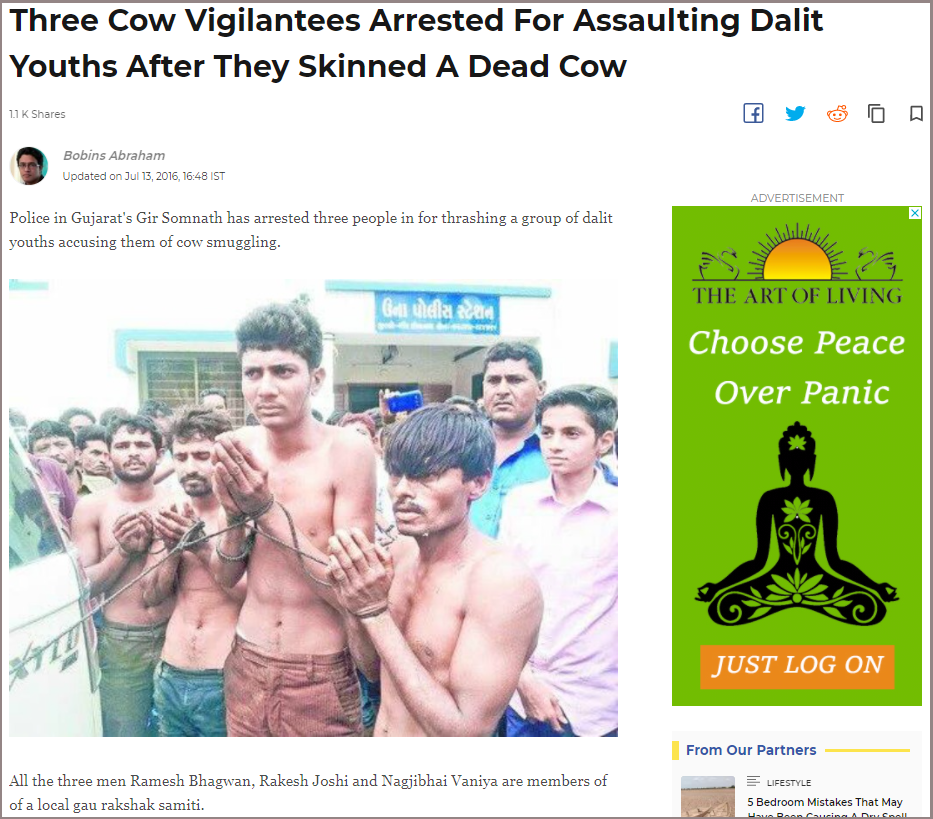Click the JUST LOG ON ad button
Viewport: 933px width, 819px height.
coord(797,667)
